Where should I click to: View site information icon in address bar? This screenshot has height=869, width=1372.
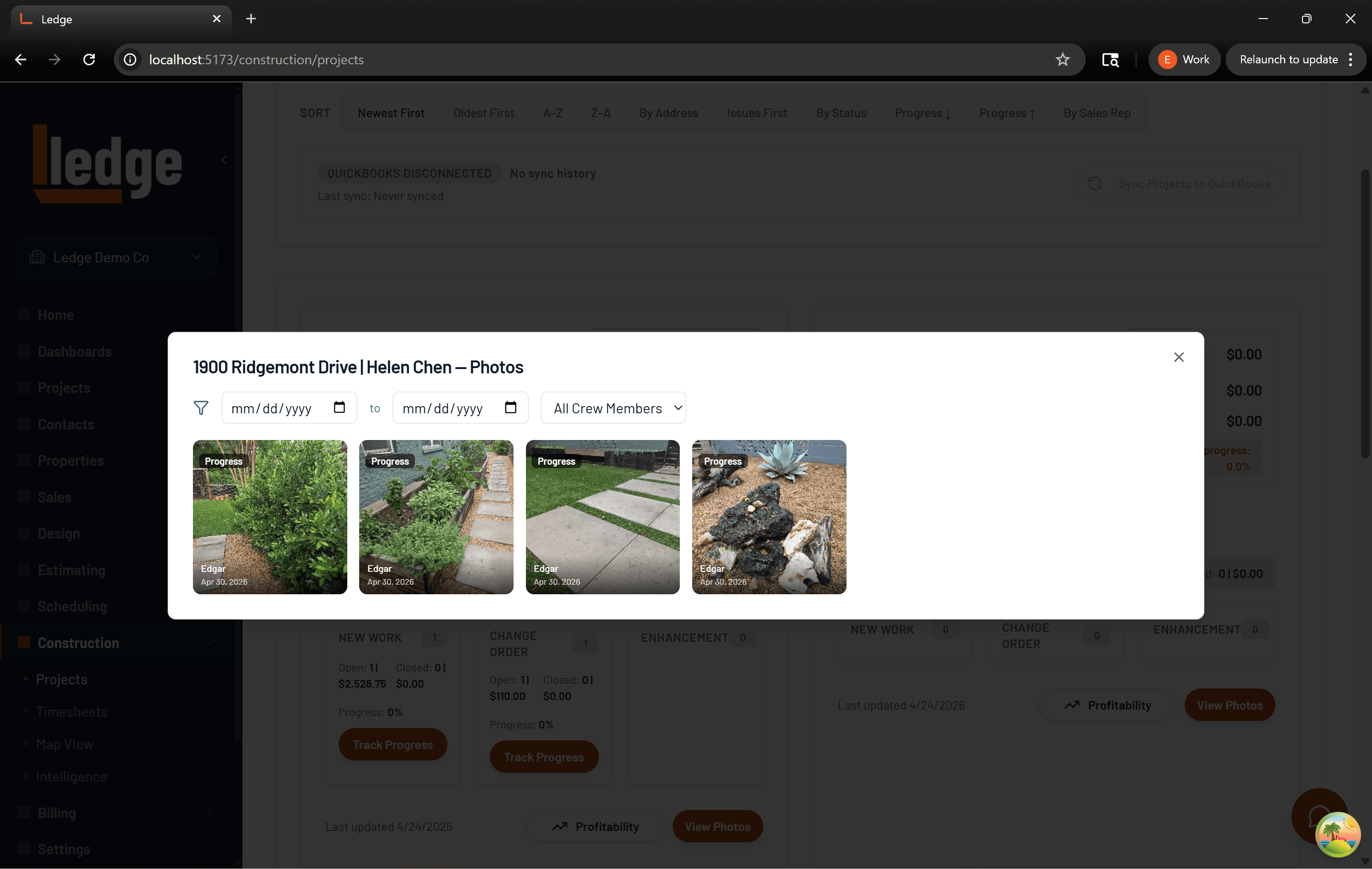(x=130, y=60)
